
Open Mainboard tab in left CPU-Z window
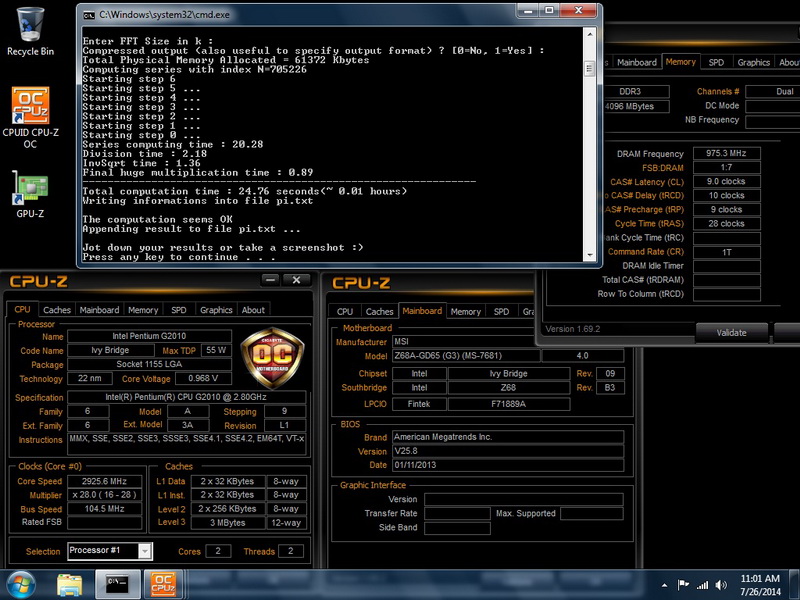click(x=99, y=310)
